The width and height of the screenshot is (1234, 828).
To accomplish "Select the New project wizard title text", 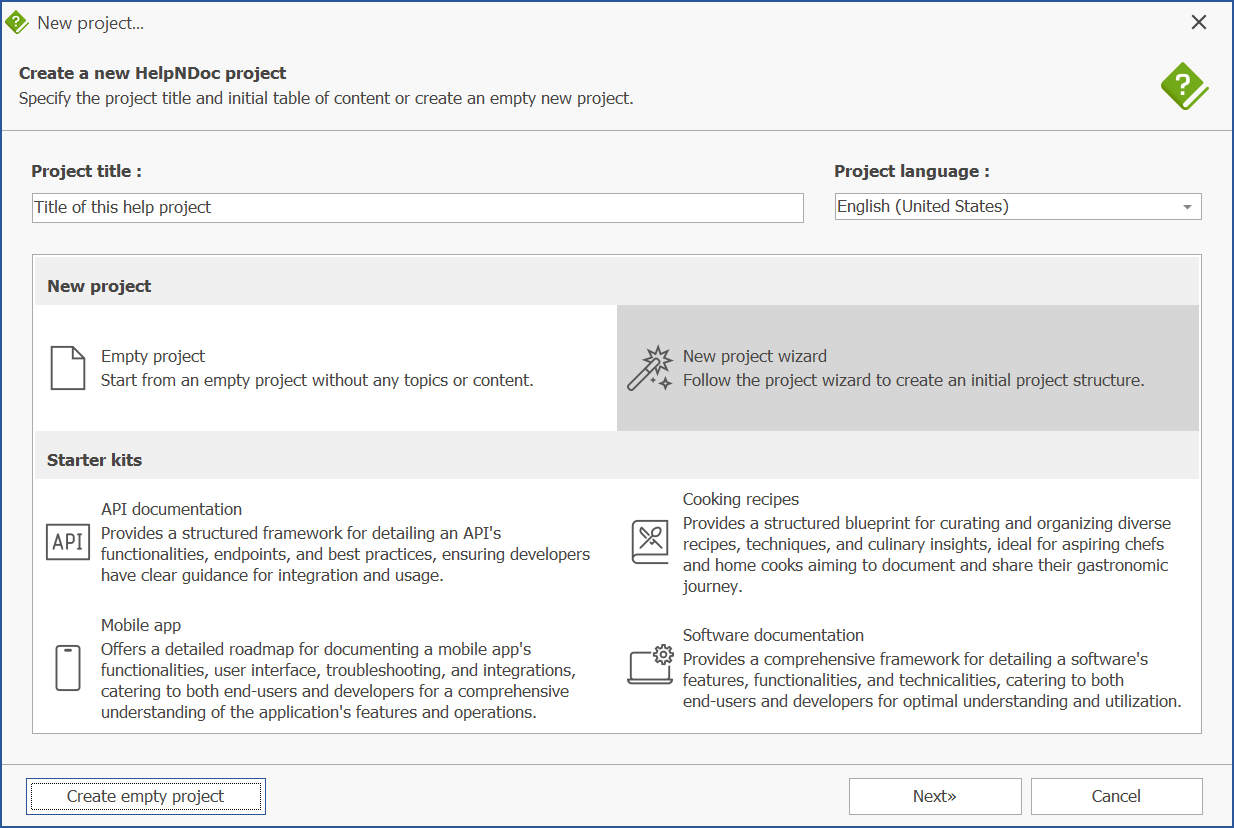I will pos(755,356).
